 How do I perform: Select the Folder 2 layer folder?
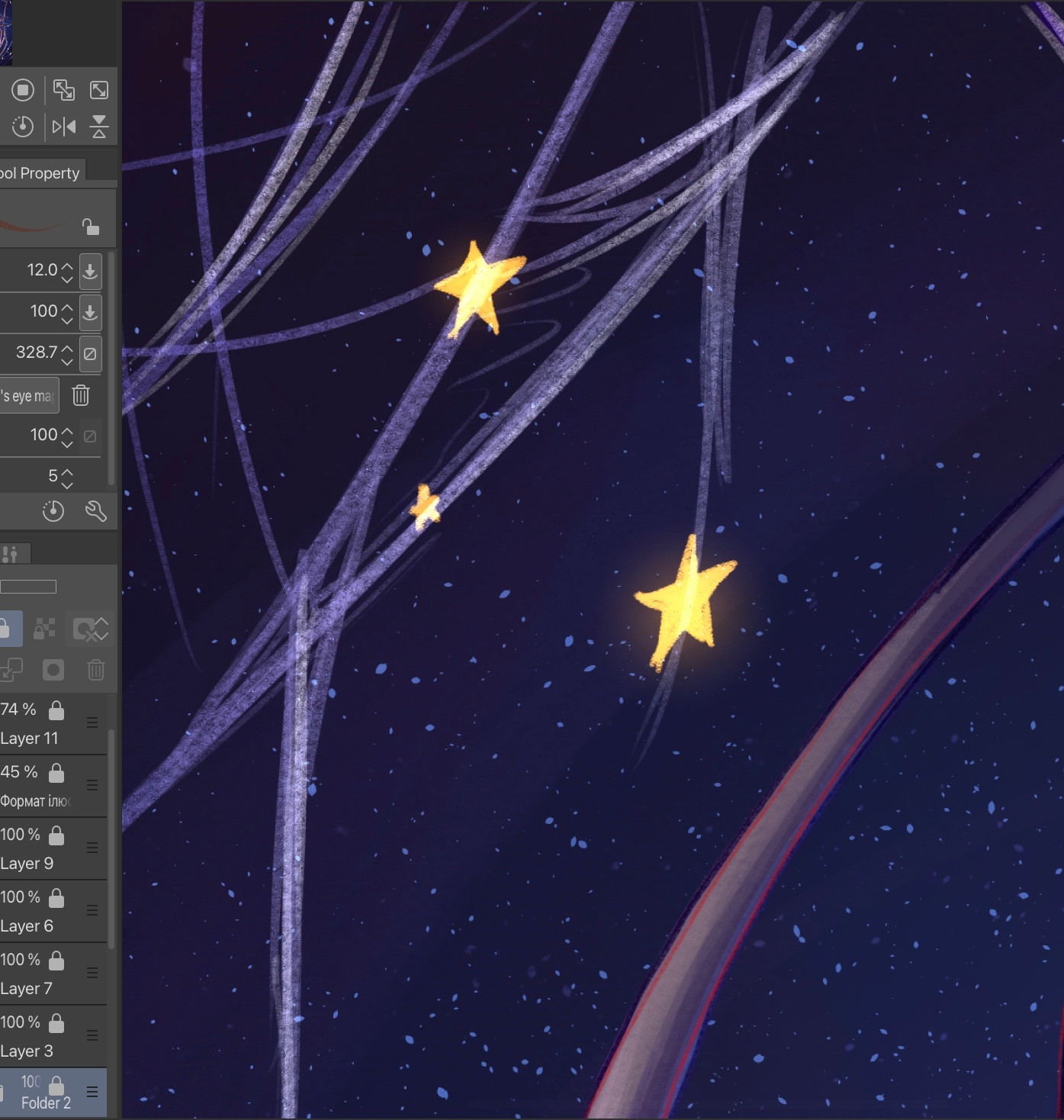(x=53, y=1093)
